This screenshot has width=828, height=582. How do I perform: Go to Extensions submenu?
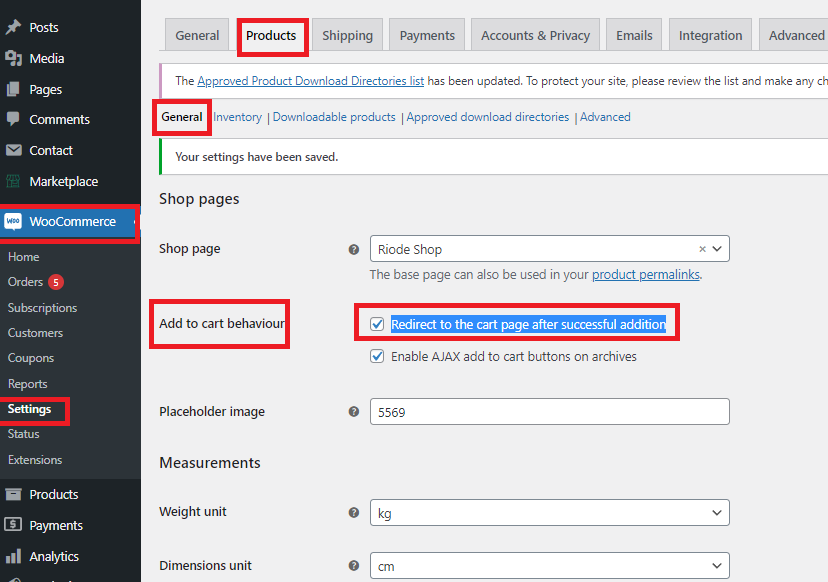pyautogui.click(x=35, y=459)
